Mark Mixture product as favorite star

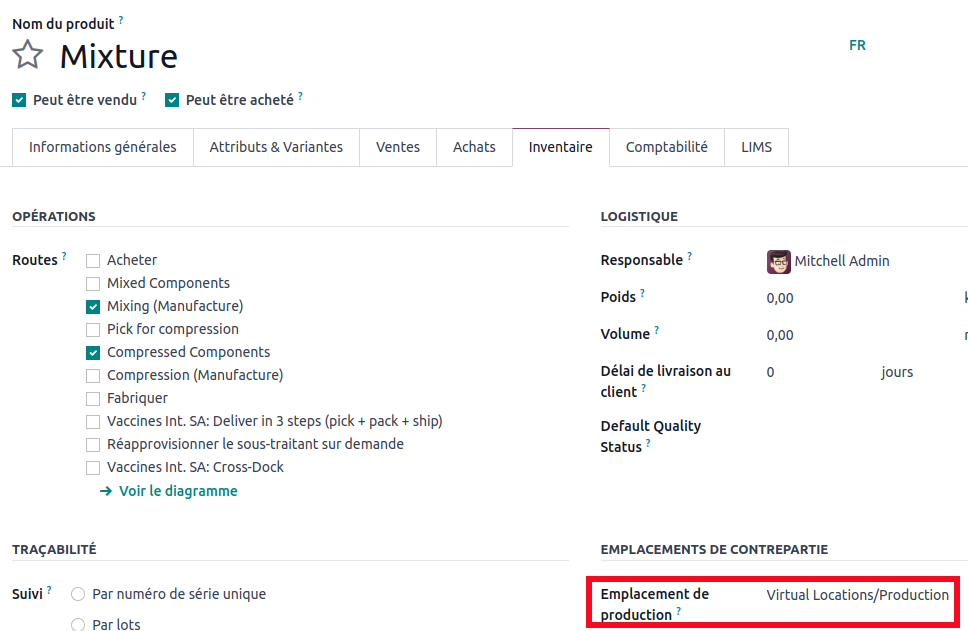coord(28,55)
